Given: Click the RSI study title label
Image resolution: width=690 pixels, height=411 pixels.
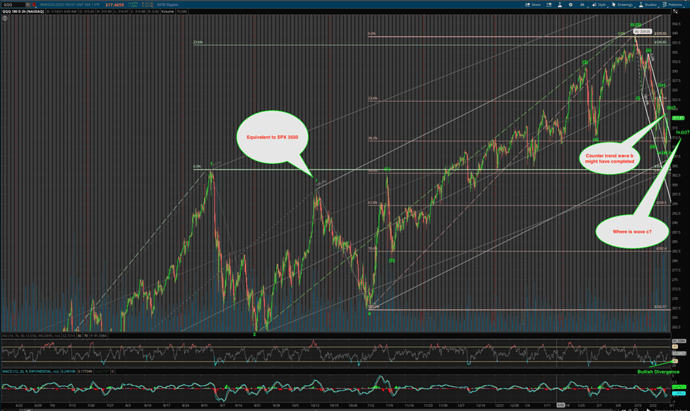Looking at the screenshot, I should click(31, 335).
